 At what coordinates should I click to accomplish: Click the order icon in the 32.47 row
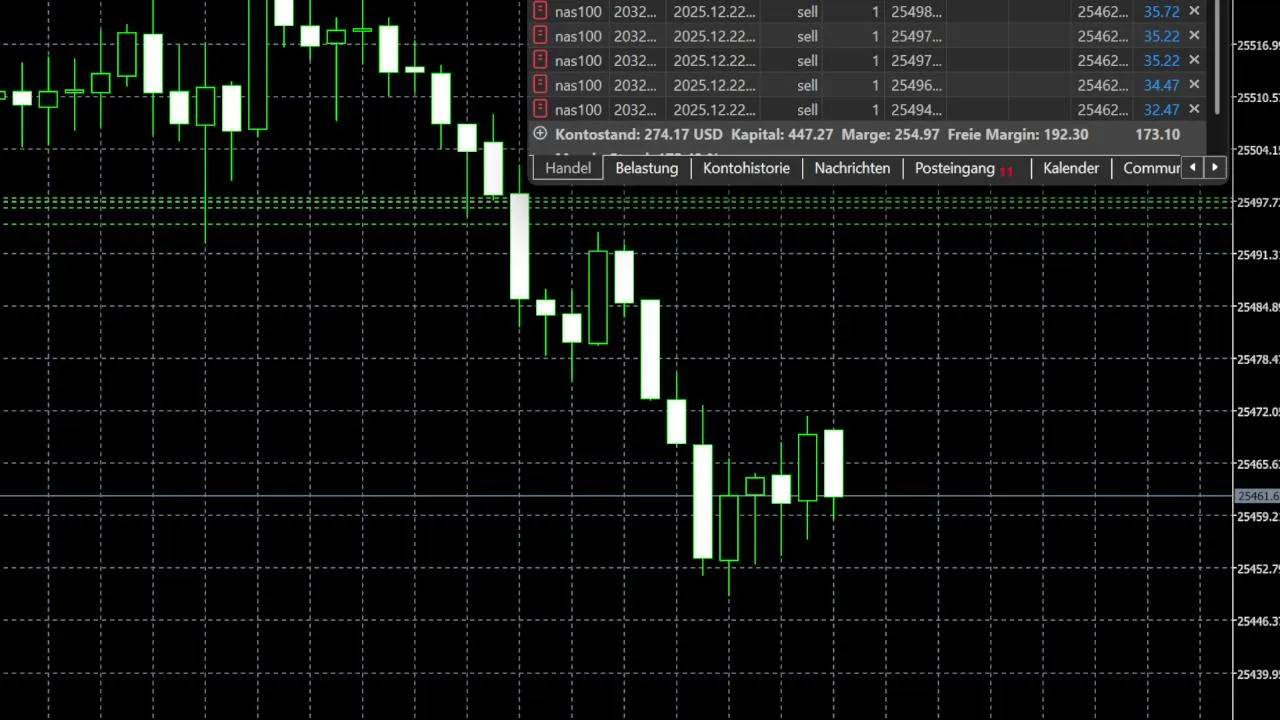point(541,109)
